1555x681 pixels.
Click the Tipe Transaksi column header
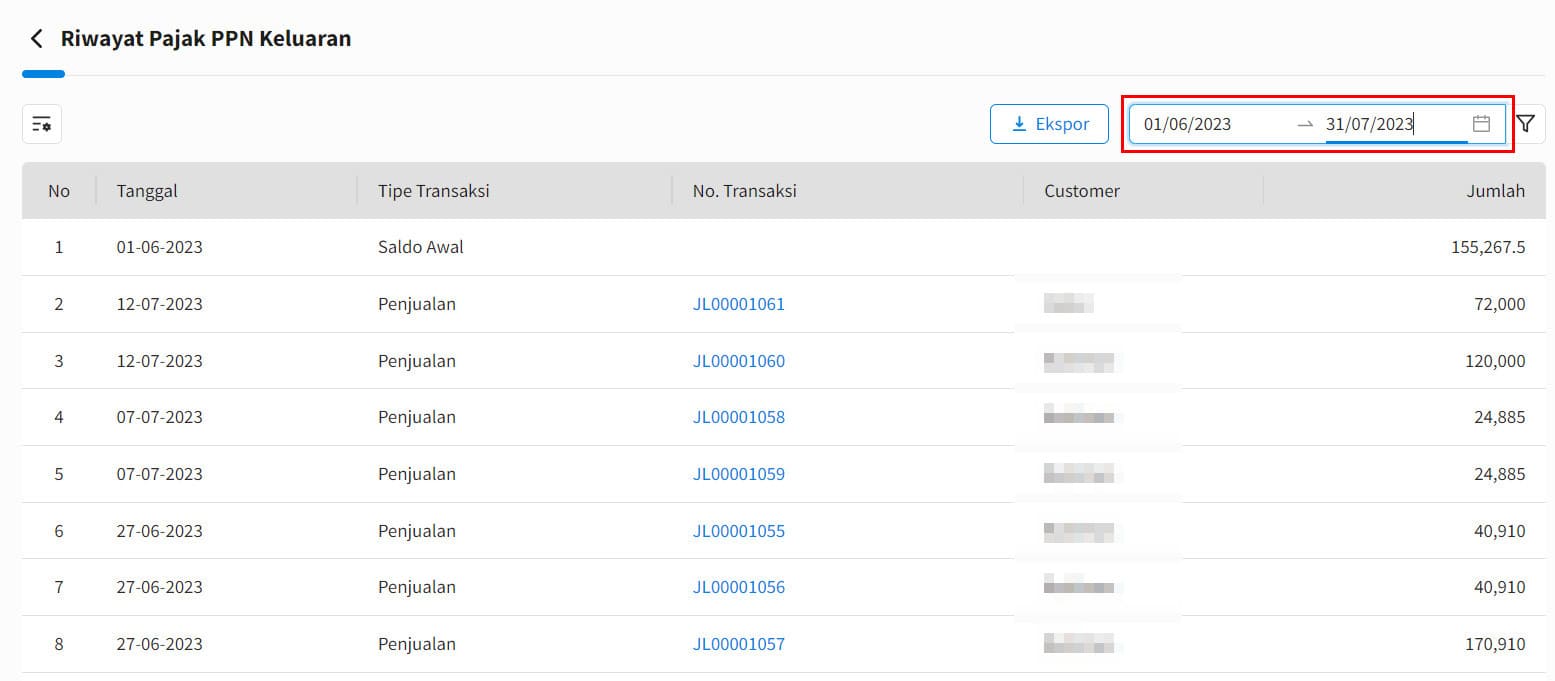(x=434, y=191)
